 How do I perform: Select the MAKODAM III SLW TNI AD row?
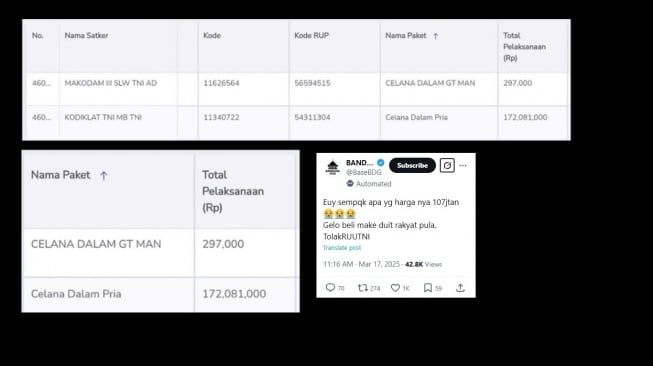point(297,89)
